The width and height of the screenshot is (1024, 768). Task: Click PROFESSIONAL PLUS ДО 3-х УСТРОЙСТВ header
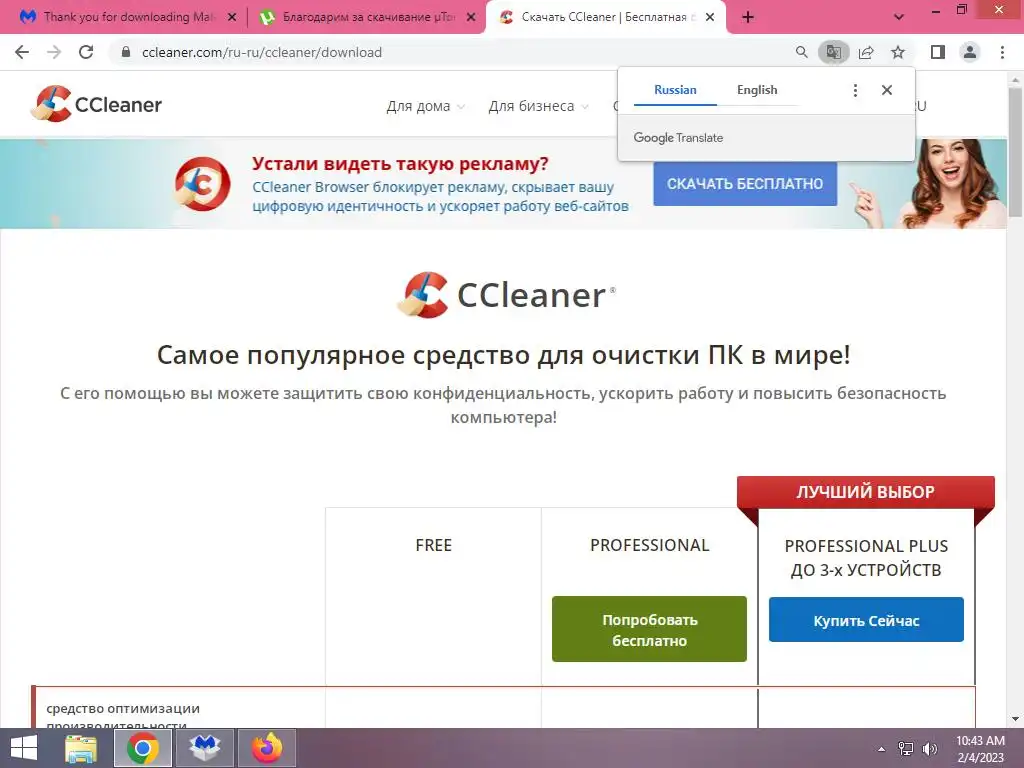click(866, 558)
